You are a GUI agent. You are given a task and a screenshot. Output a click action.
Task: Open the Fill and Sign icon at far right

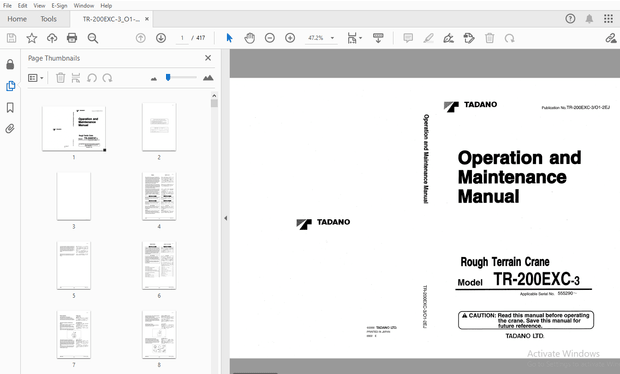[611, 38]
